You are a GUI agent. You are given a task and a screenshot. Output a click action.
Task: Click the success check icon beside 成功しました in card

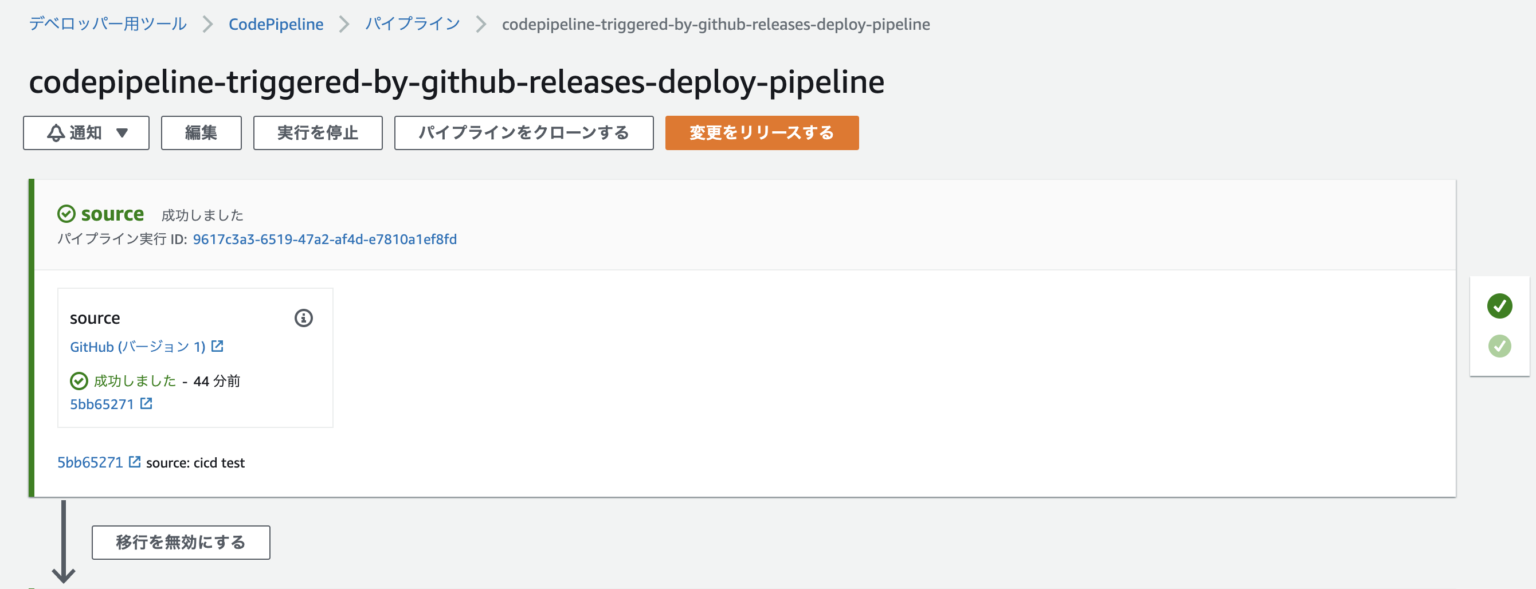79,380
